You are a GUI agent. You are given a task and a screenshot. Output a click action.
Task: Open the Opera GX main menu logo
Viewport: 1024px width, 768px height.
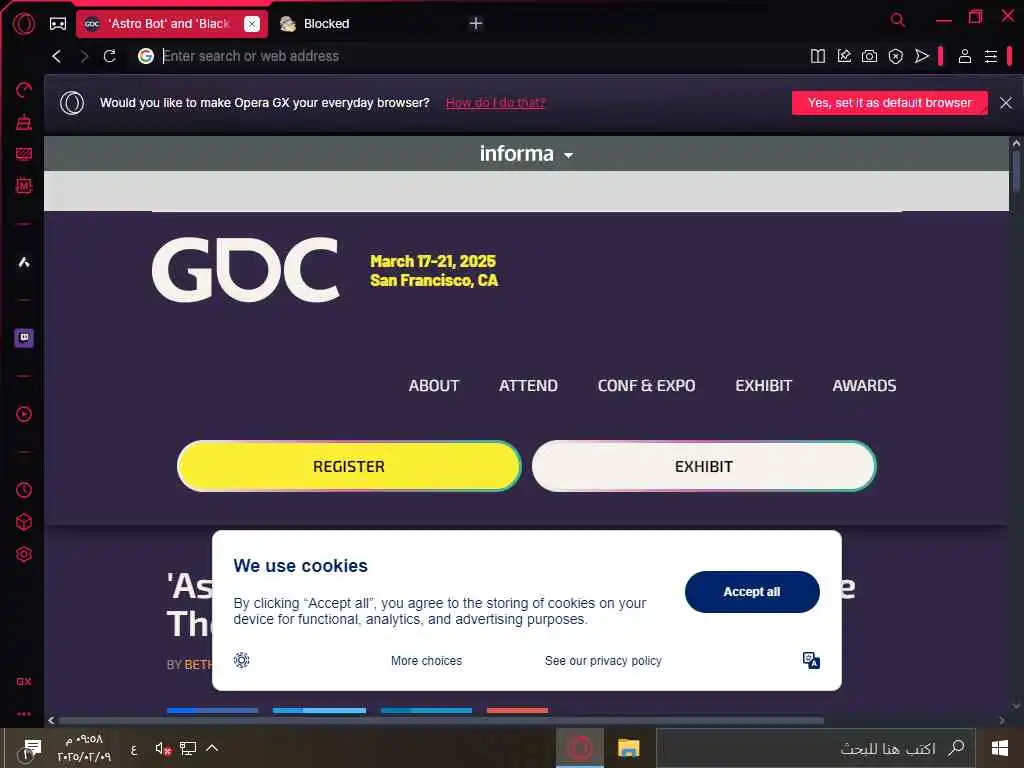point(24,24)
